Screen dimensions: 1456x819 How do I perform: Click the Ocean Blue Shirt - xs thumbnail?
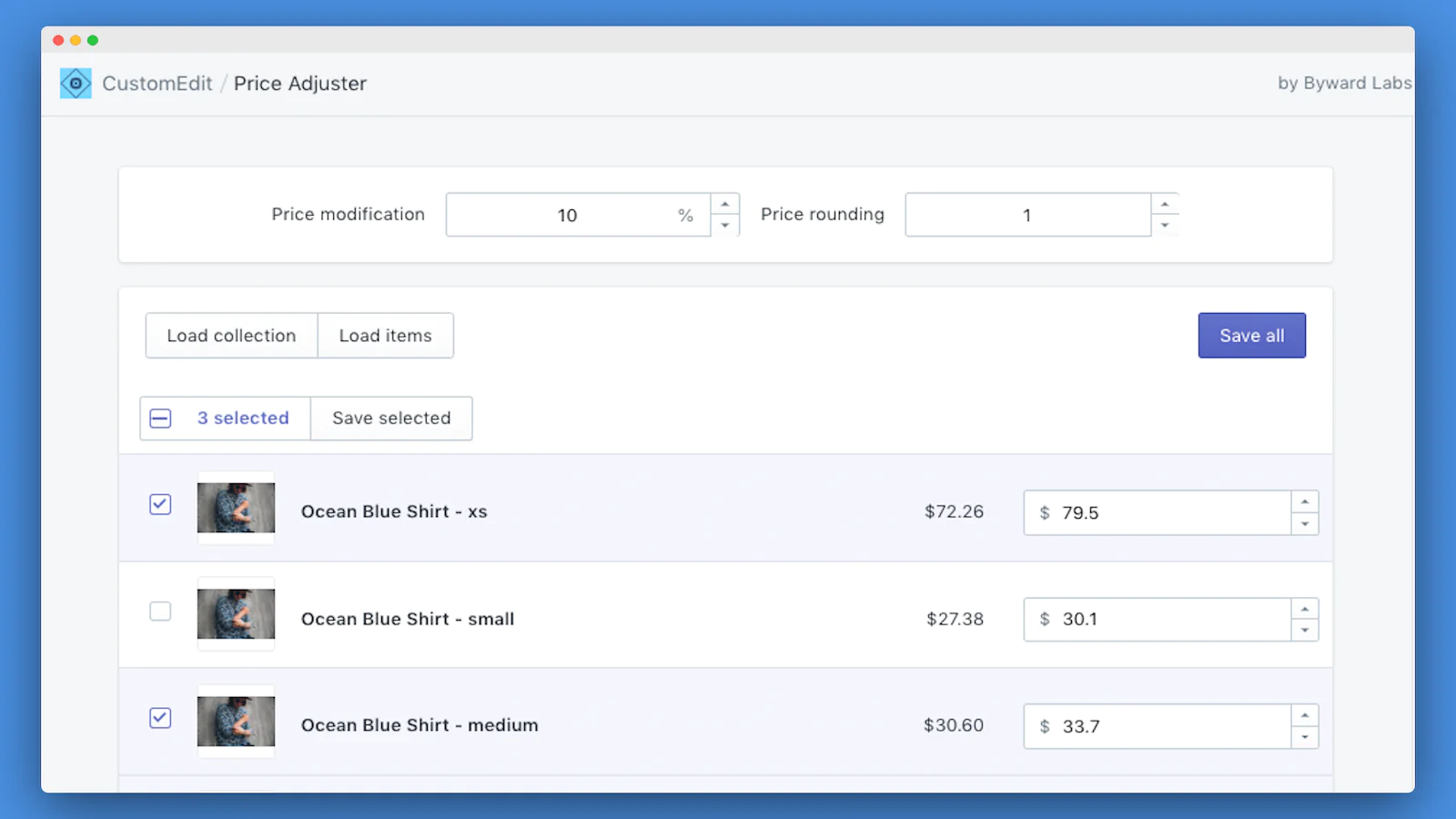(x=237, y=508)
